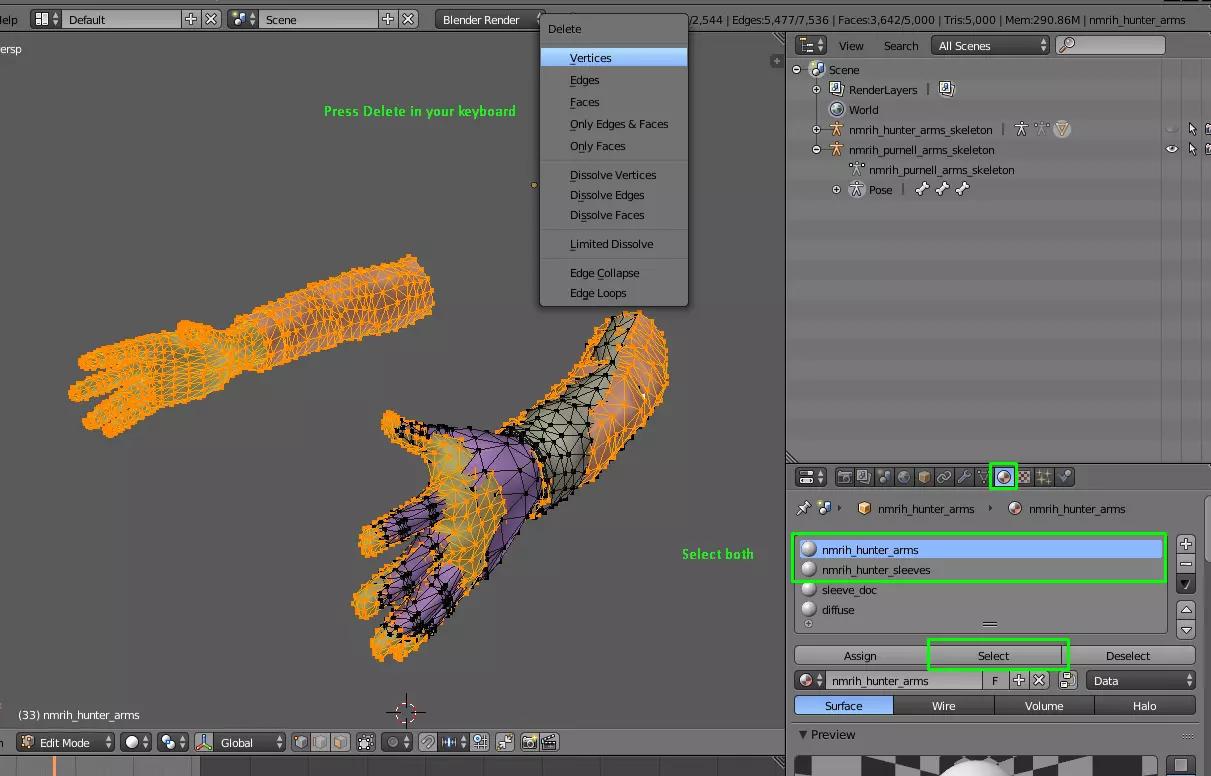This screenshot has height=776, width=1211.
Task: Choose Limited Dissolve from Delete menu
Action: (x=611, y=244)
